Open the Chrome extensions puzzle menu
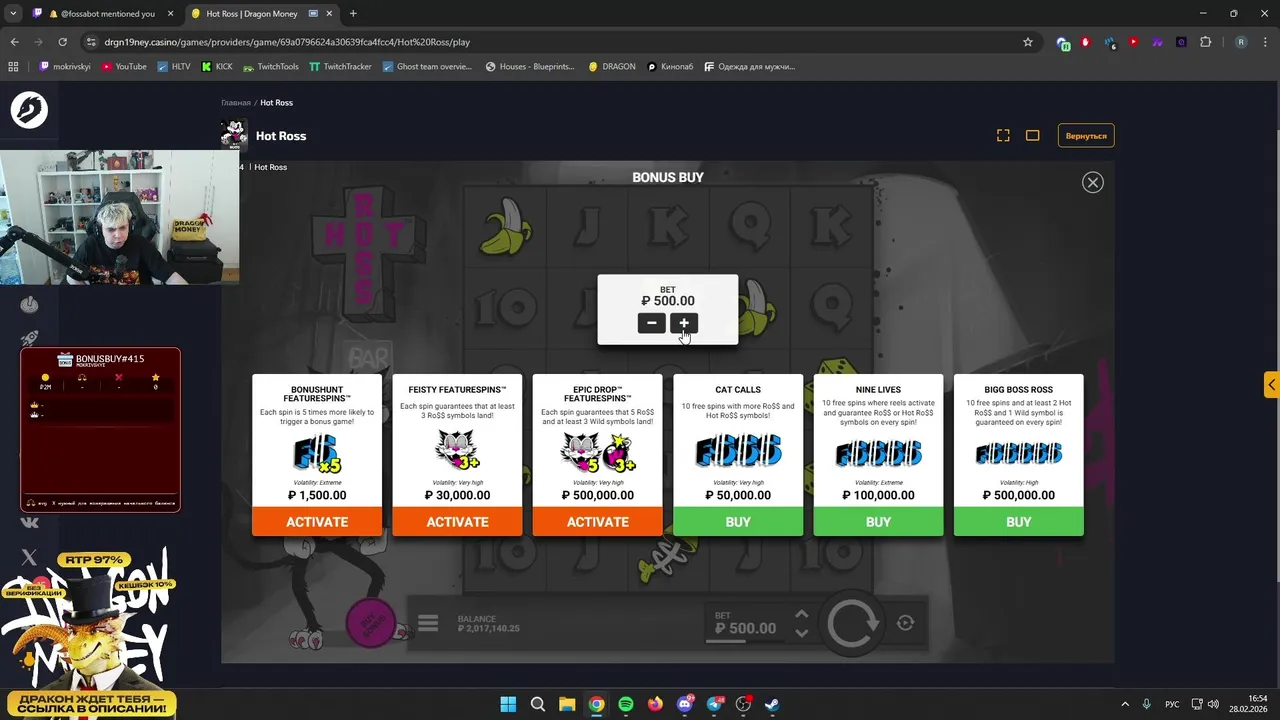1280x720 pixels. [x=1205, y=42]
